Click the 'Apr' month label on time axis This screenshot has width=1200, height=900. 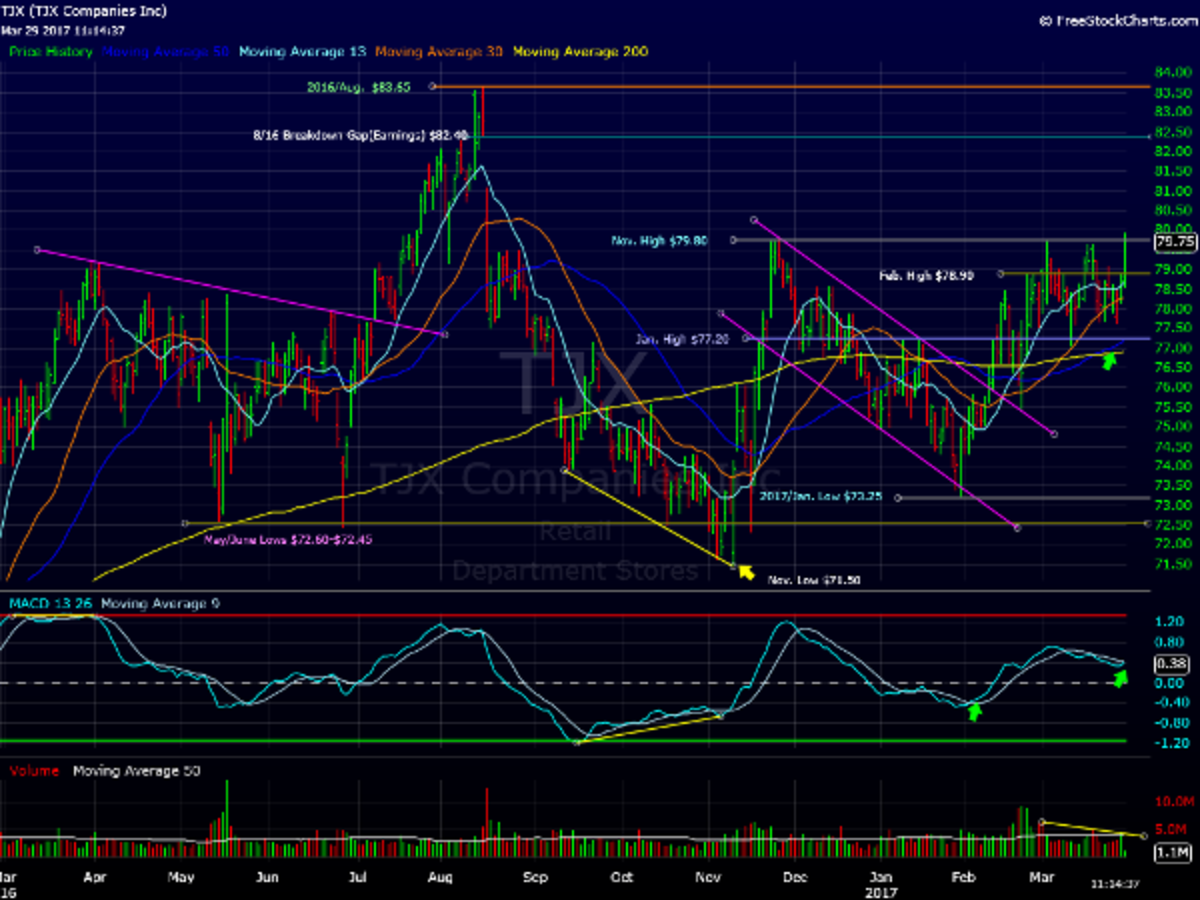pyautogui.click(x=96, y=878)
